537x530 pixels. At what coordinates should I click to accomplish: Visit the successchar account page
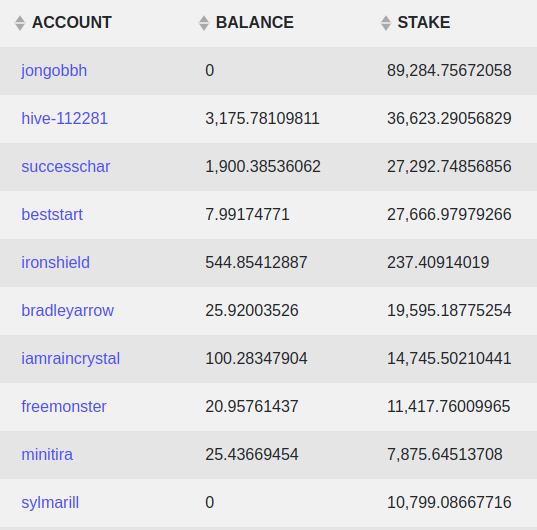click(66, 167)
